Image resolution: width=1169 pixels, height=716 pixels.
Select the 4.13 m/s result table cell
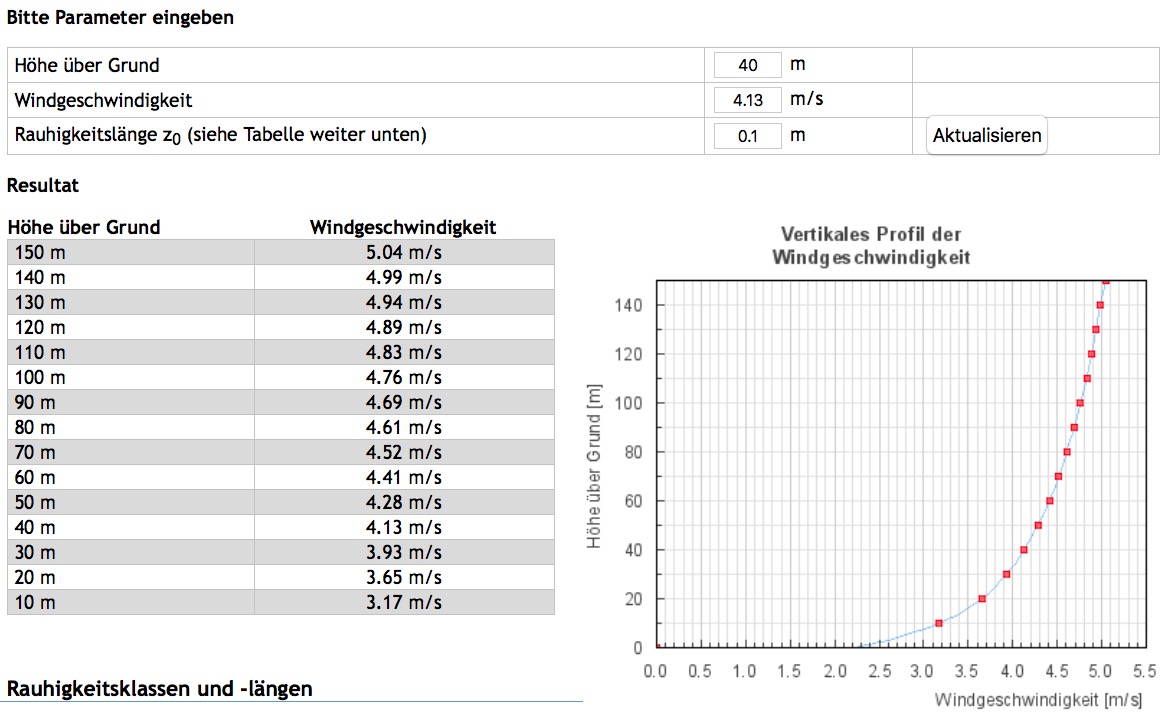point(404,527)
